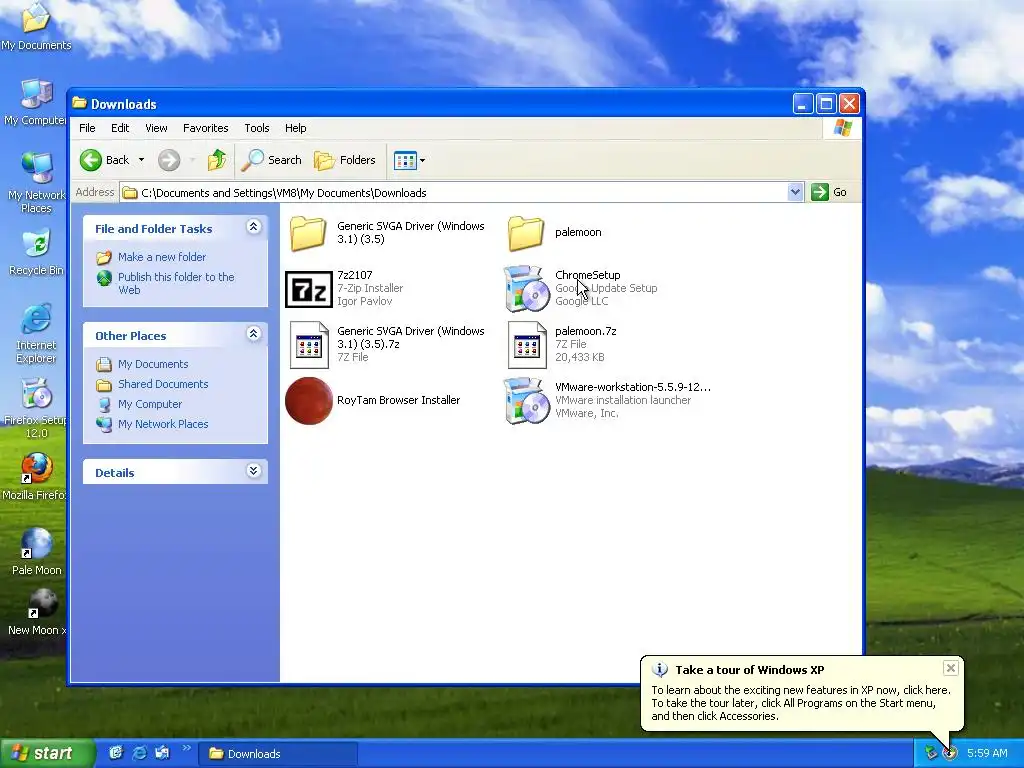Image resolution: width=1024 pixels, height=768 pixels.
Task: Select the palemoon.7z file icon
Action: (x=526, y=345)
